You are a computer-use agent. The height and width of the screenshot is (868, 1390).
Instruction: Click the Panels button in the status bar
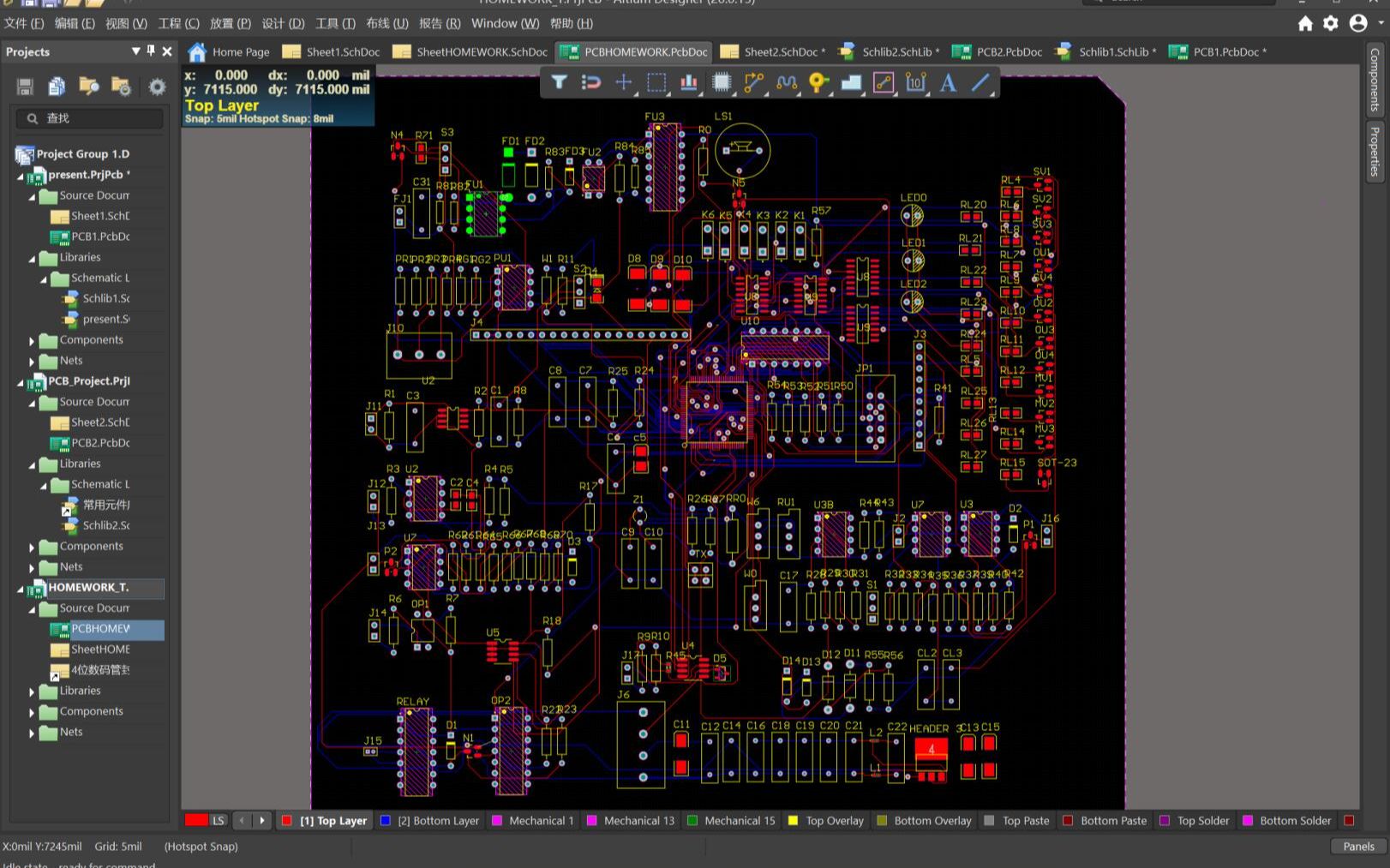pyautogui.click(x=1358, y=847)
